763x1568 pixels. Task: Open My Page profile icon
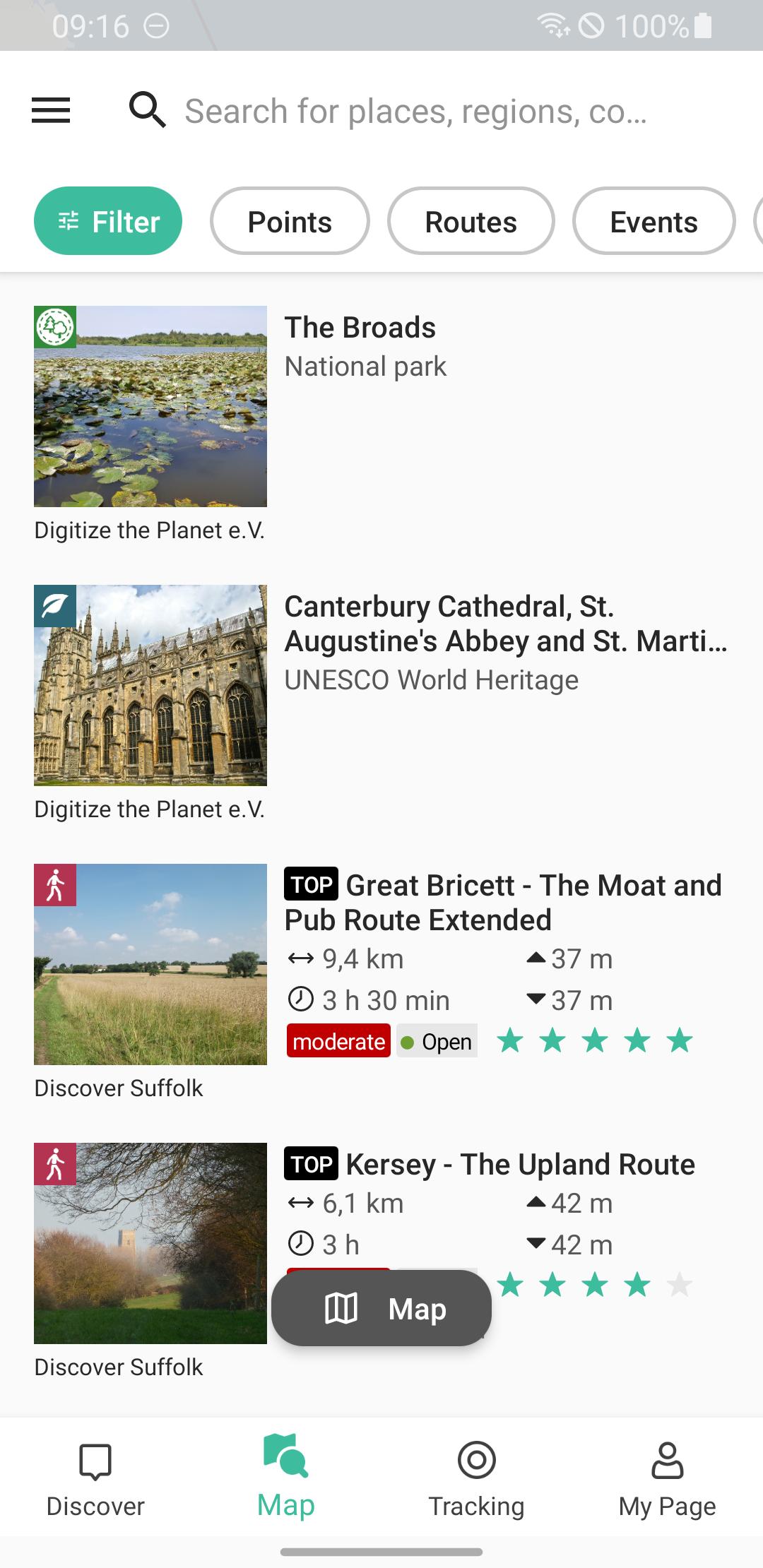tap(668, 1460)
